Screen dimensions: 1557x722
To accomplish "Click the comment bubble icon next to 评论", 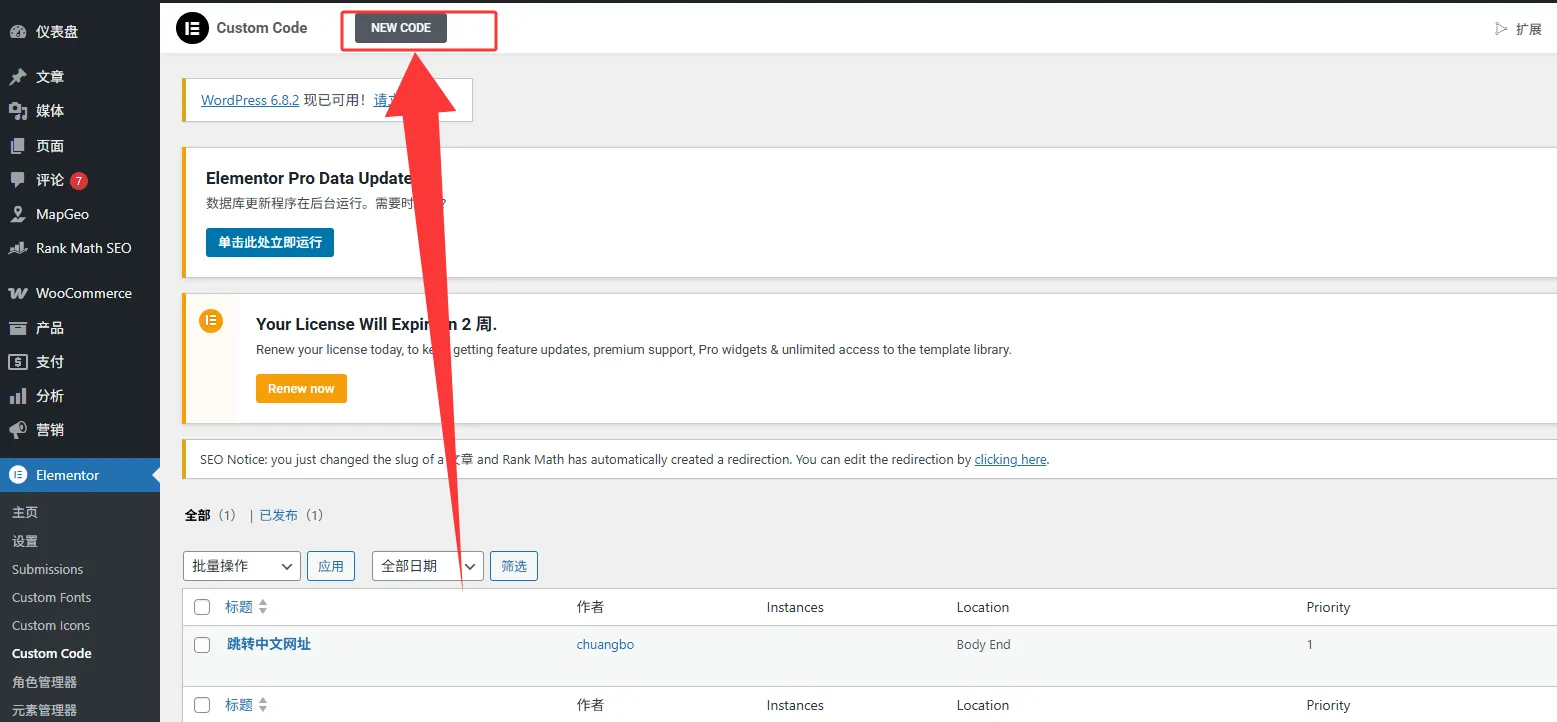I will tap(18, 180).
